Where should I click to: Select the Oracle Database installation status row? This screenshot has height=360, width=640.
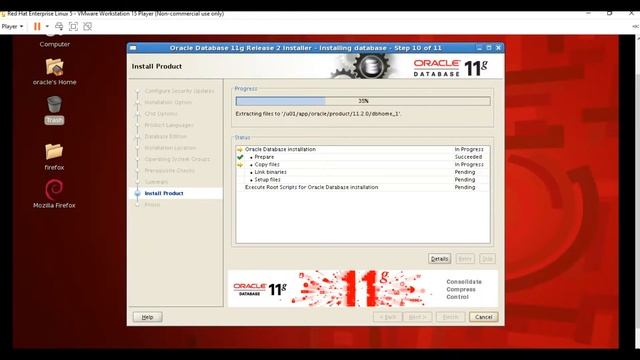362,149
